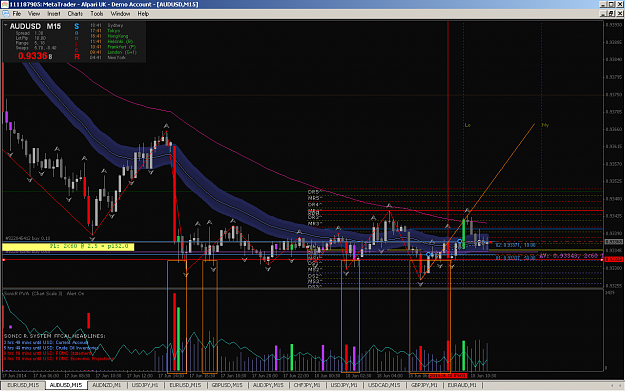Click the AUDUSD M15 symbol heading
The image size is (625, 391).
coord(35,26)
